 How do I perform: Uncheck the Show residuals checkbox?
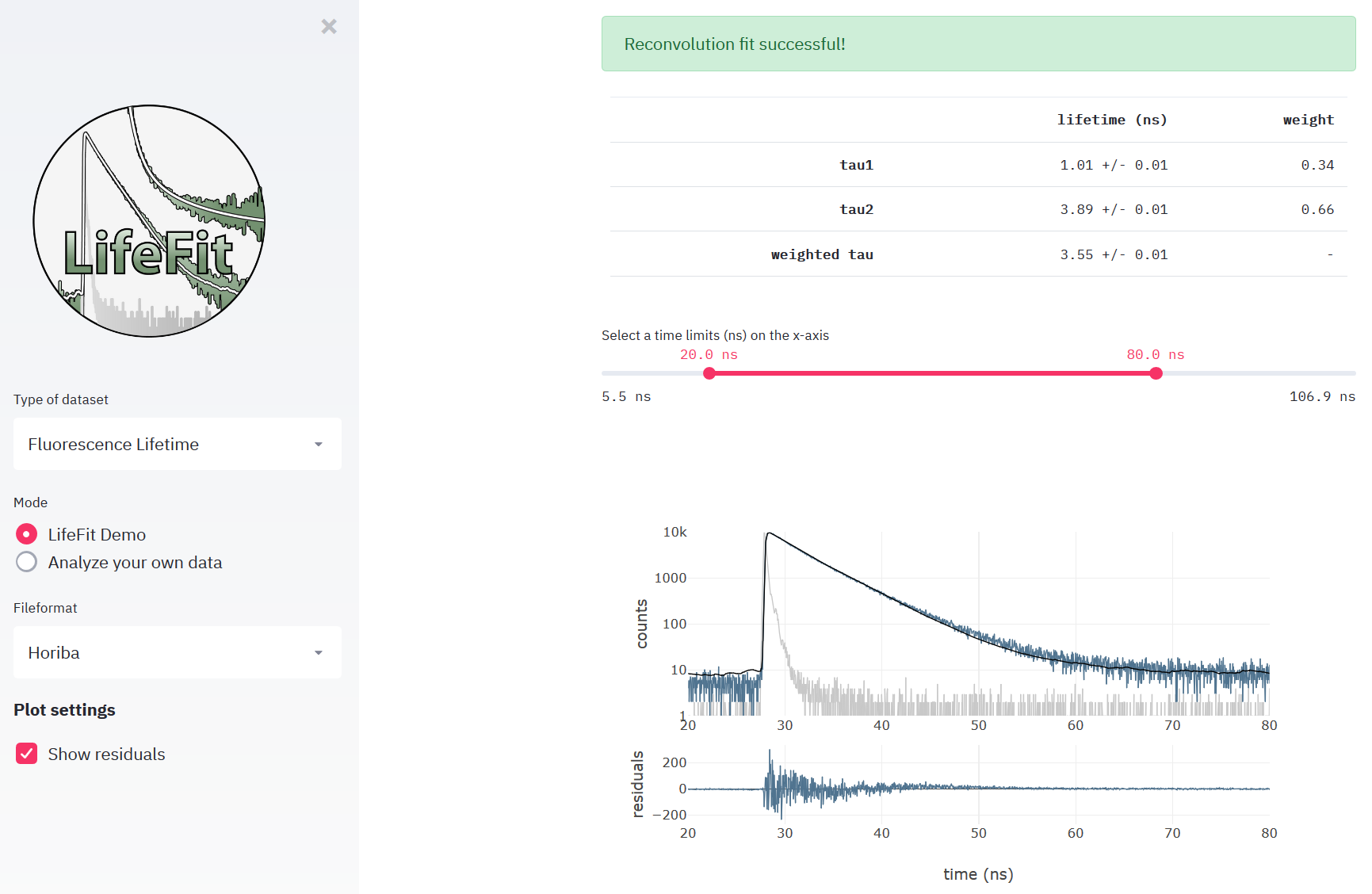point(27,754)
